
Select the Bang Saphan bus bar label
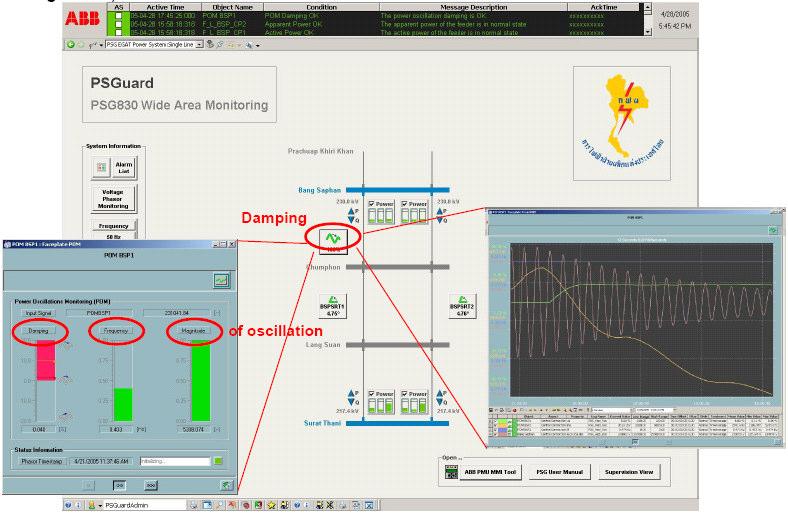pos(320,190)
